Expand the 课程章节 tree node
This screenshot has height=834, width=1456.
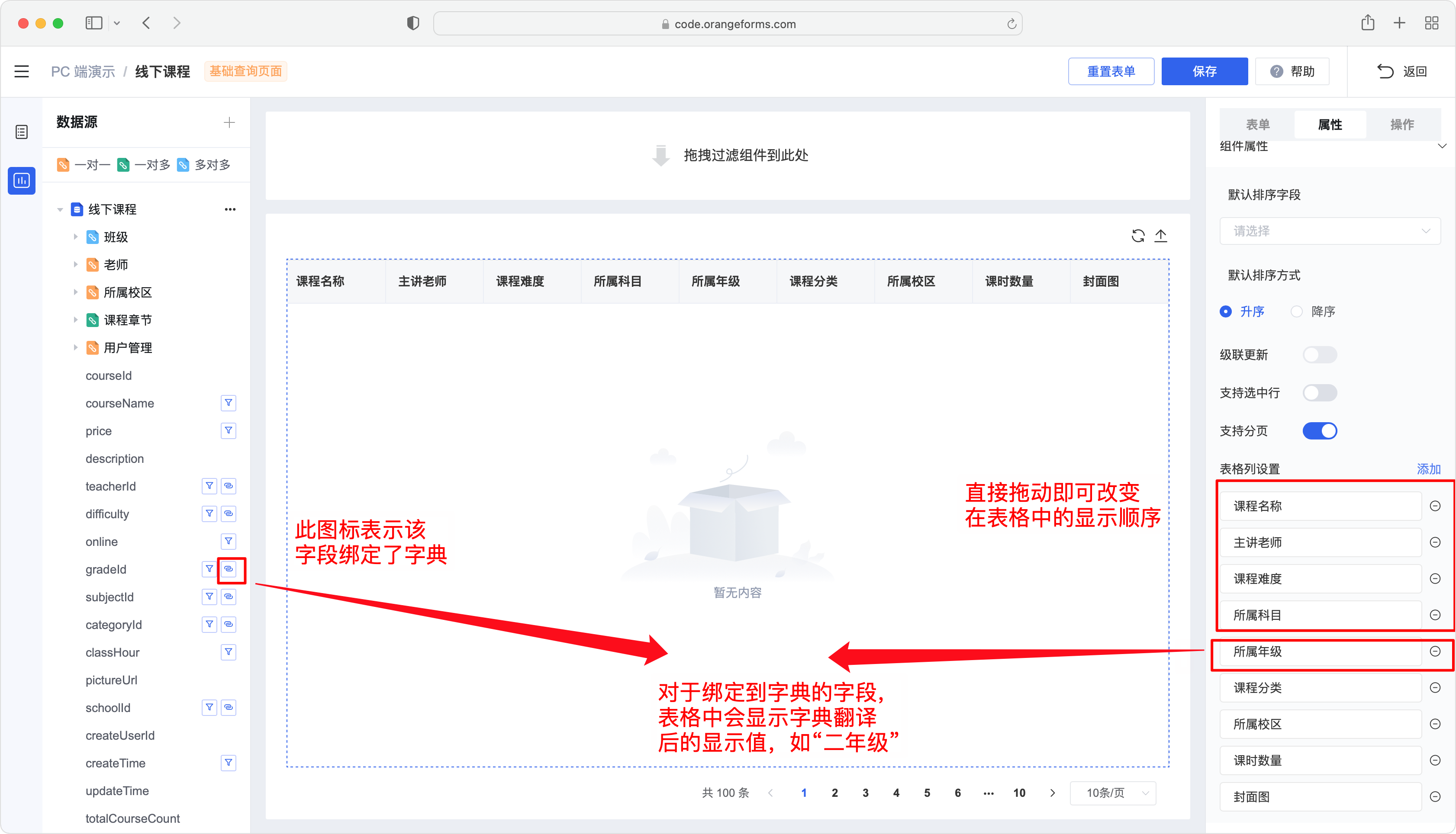point(75,320)
